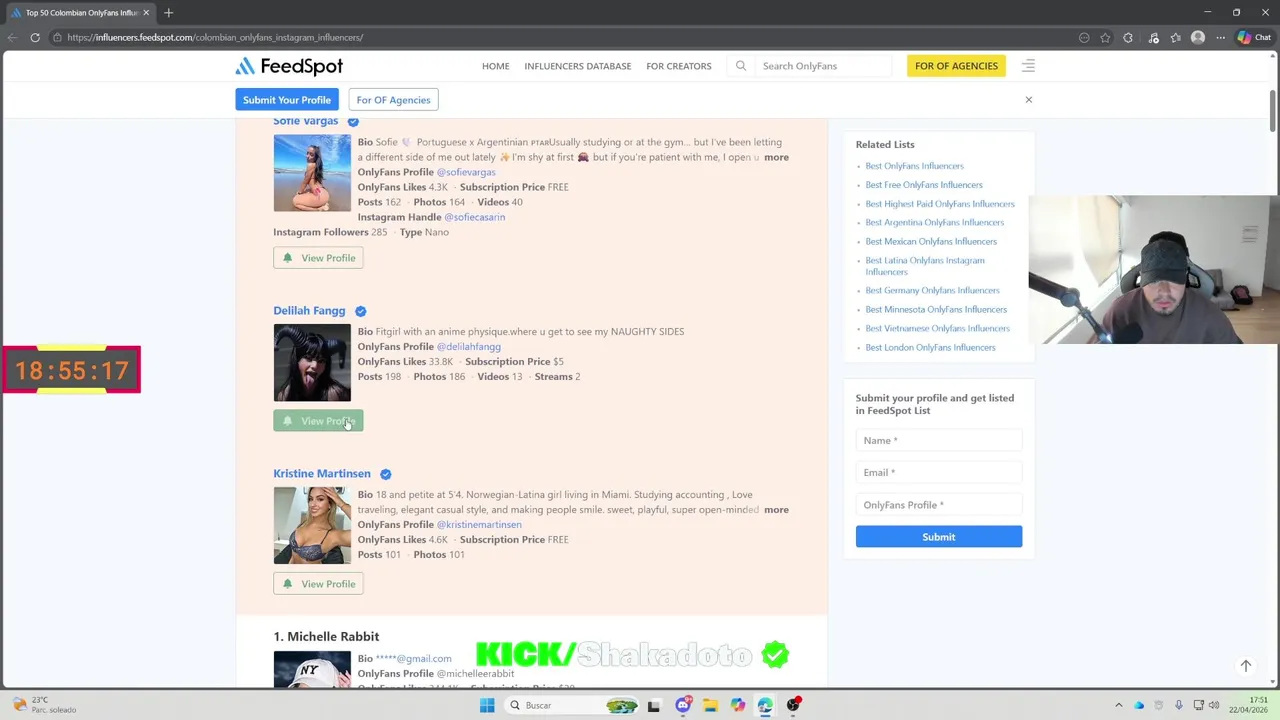Image resolution: width=1280 pixels, height=720 pixels.
Task: Click the Submit Your Profile button
Action: pos(286,100)
